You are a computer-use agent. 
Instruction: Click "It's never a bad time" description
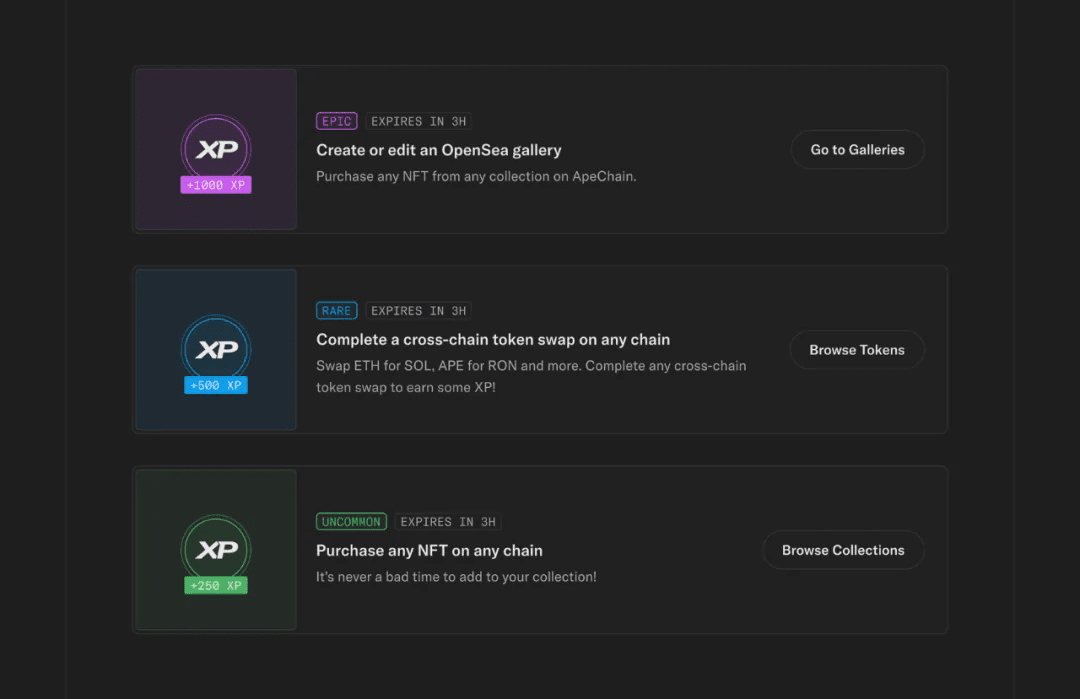[x=456, y=576]
